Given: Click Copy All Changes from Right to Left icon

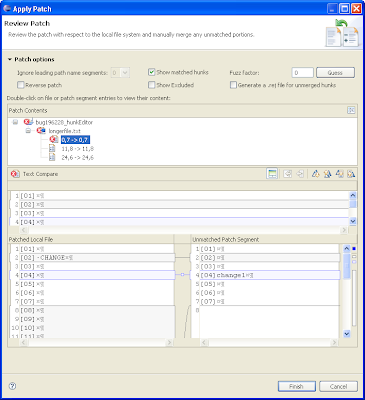Looking at the screenshot, I should pyautogui.click(x=287, y=174).
